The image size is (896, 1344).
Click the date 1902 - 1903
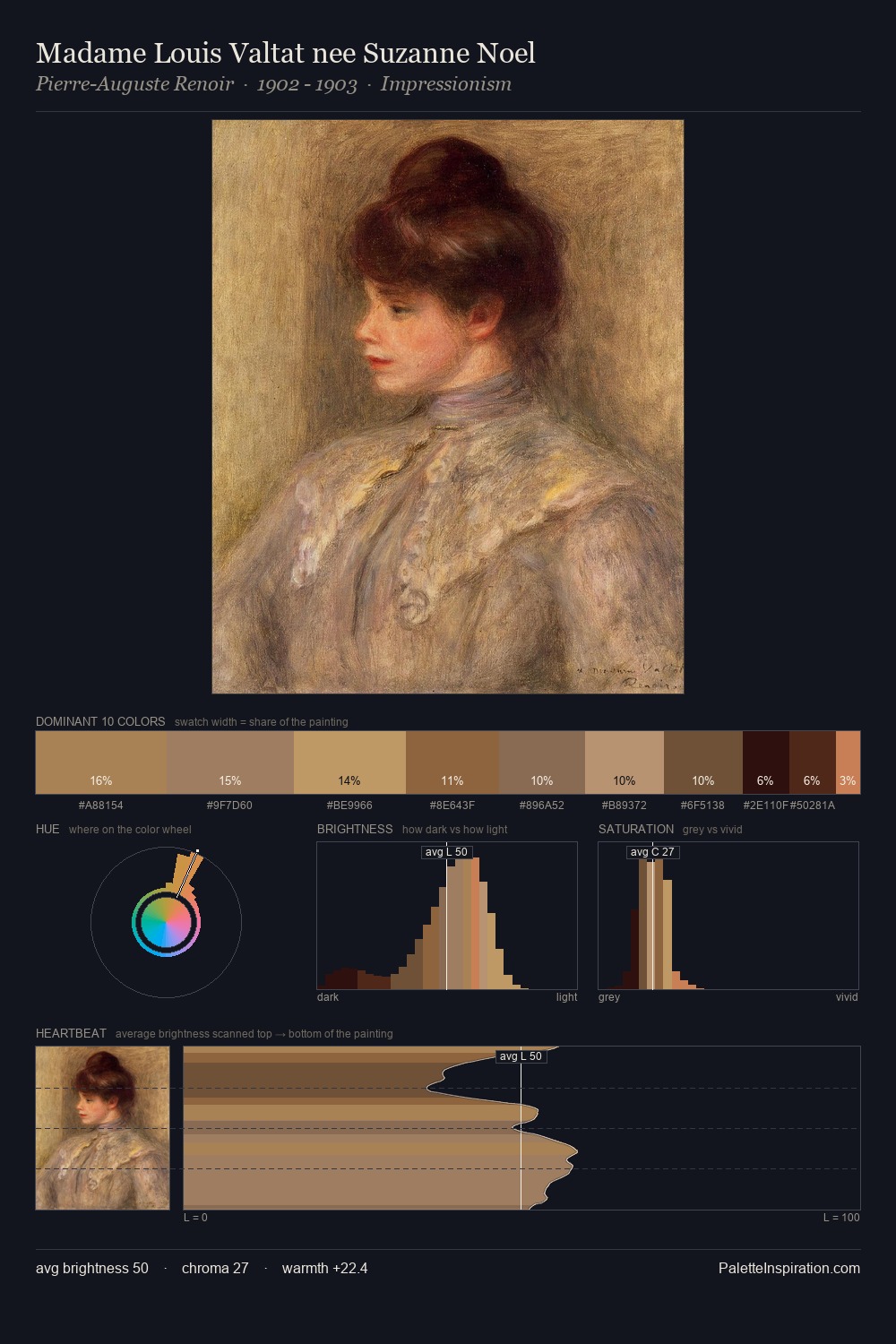[x=307, y=84]
